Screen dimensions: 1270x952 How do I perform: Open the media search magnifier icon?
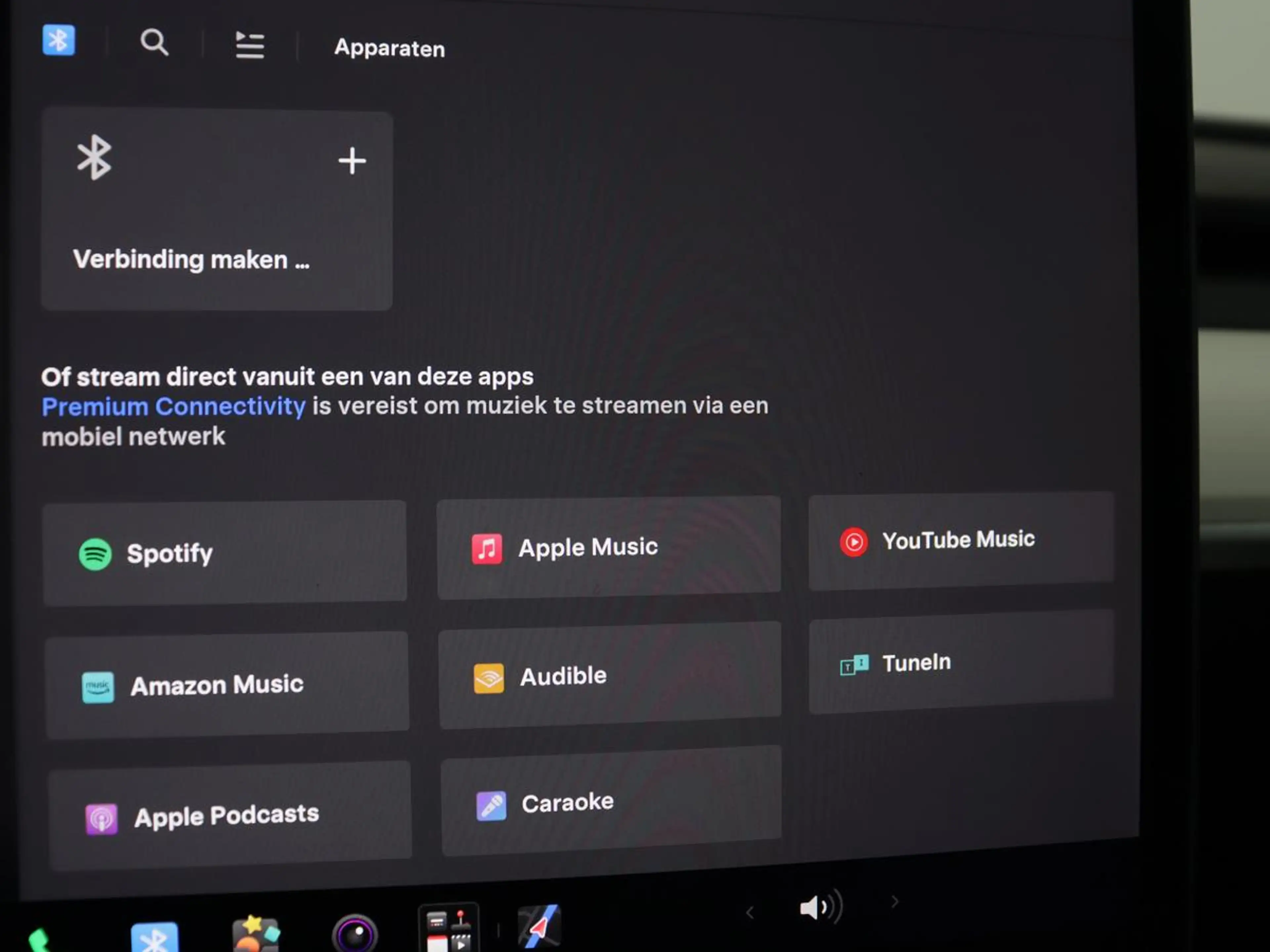coord(154,42)
